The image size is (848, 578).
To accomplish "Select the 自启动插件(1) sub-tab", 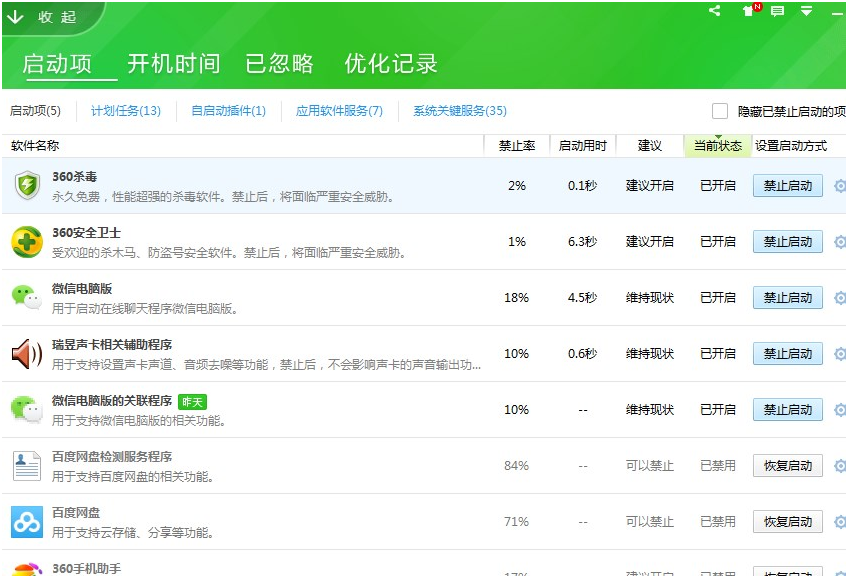I will [228, 111].
